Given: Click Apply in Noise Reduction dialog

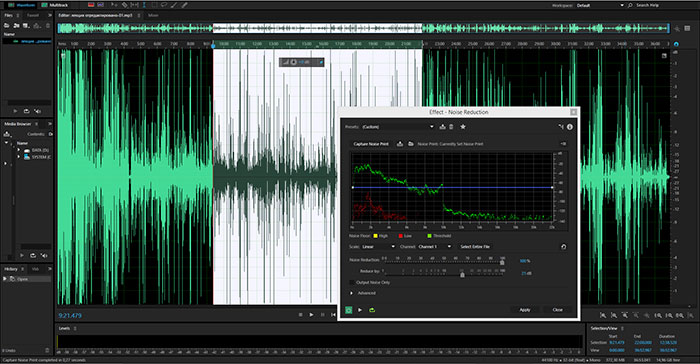Looking at the screenshot, I should coord(525,310).
